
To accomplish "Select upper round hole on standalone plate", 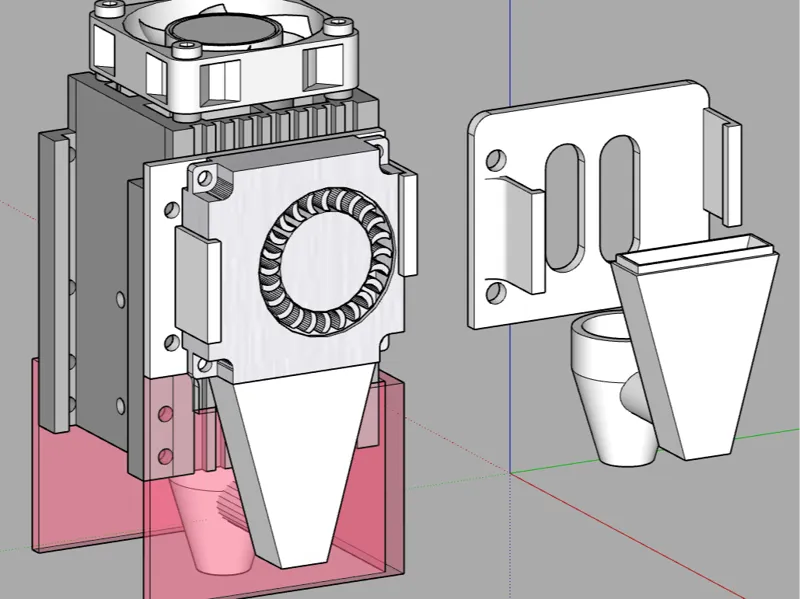I will click(x=496, y=160).
